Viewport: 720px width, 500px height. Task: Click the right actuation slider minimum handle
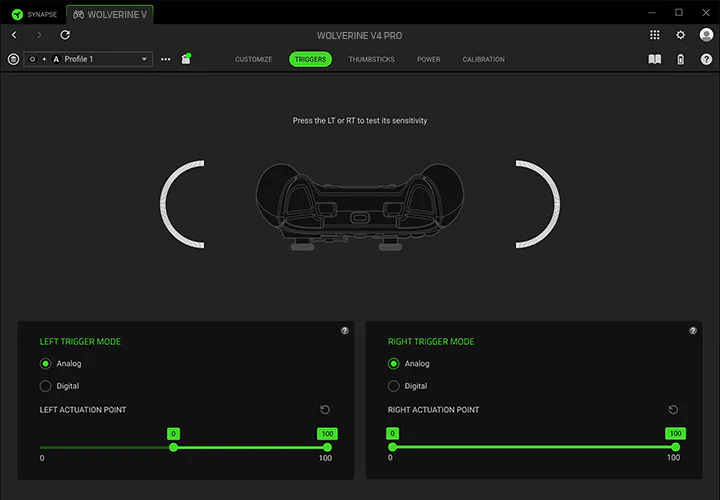pos(392,447)
